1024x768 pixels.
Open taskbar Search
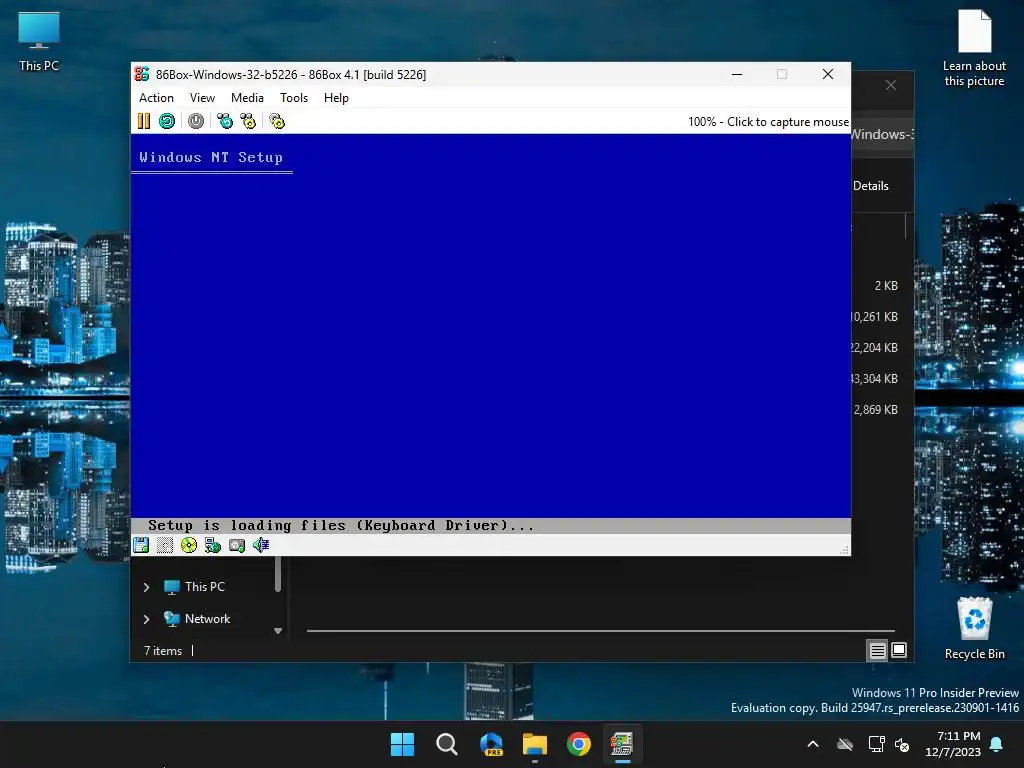coord(447,744)
